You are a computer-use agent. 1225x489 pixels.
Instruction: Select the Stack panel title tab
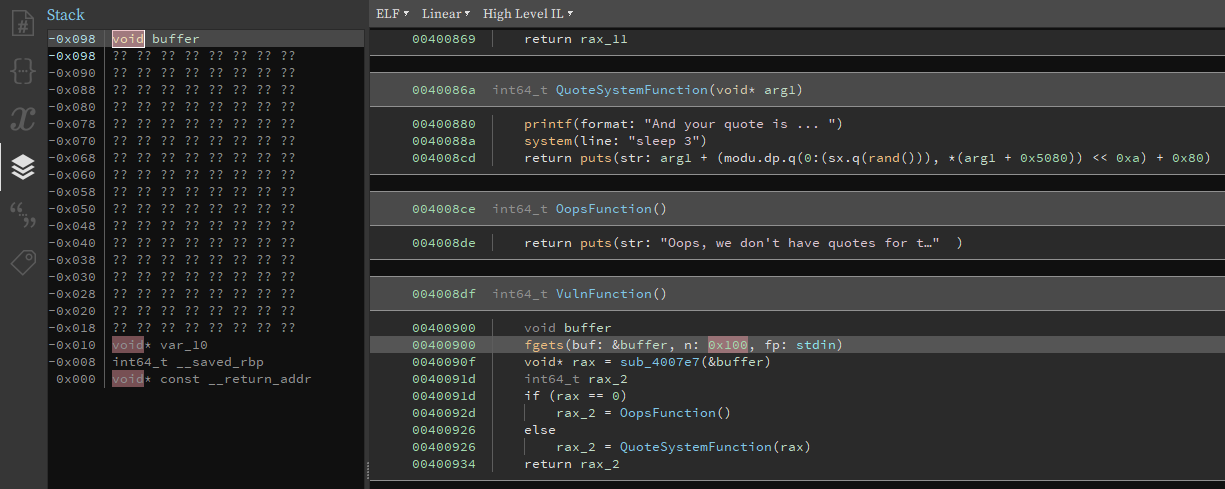(66, 15)
